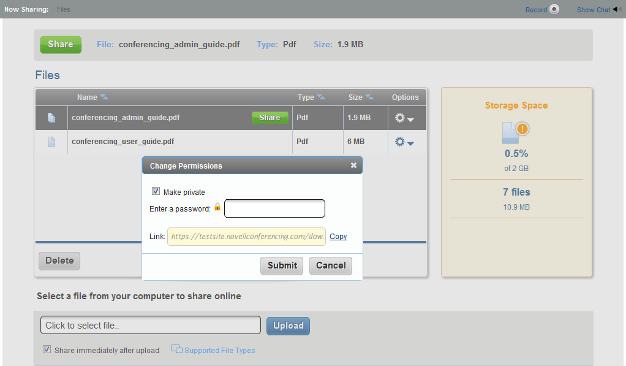Click the green Share button in the top file bar
This screenshot has width=626, height=366.
click(x=61, y=44)
